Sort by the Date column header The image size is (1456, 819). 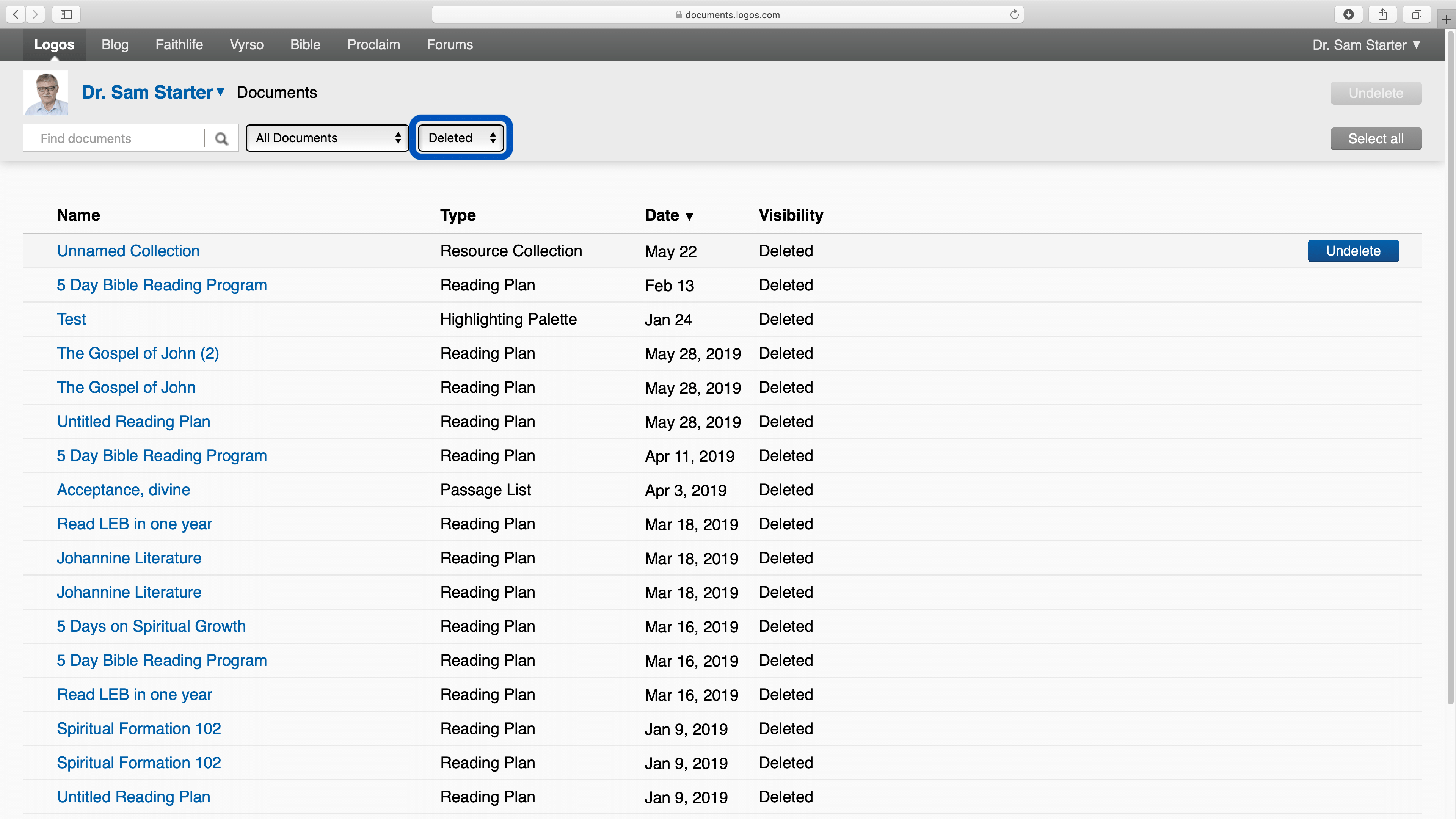[x=668, y=215]
